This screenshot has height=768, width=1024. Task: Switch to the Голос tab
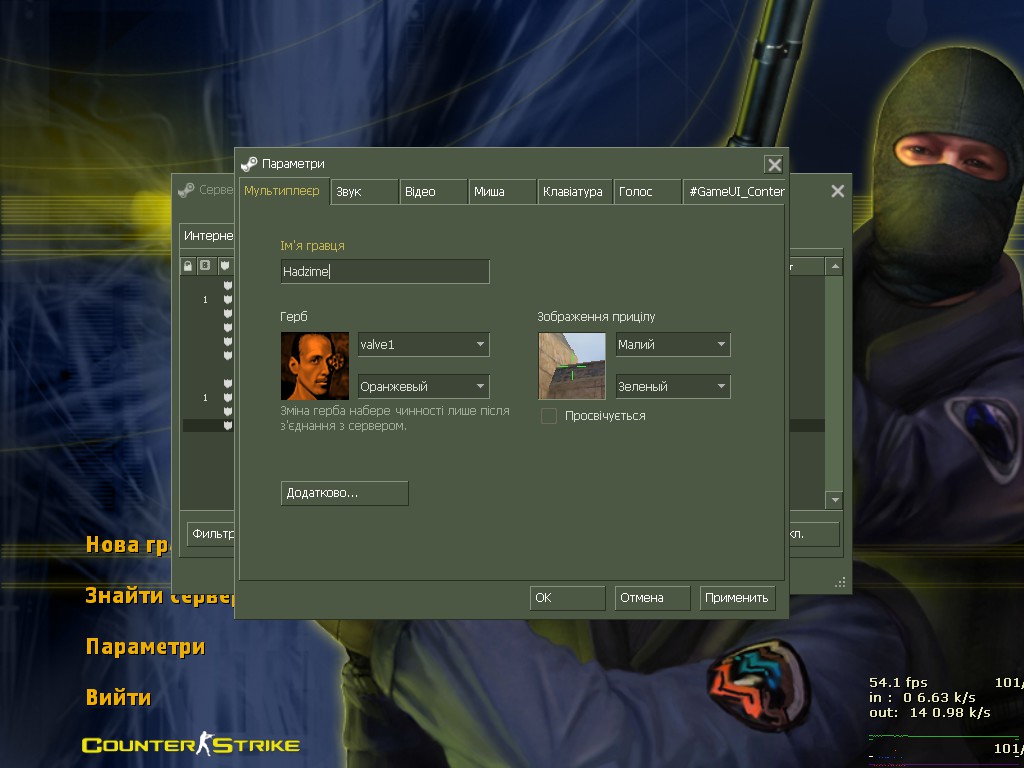click(647, 192)
